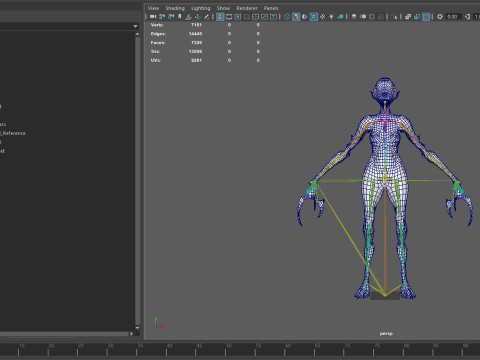This screenshot has height=360, width=480.
Task: Click the Isolate Select icon
Action: click(394, 16)
